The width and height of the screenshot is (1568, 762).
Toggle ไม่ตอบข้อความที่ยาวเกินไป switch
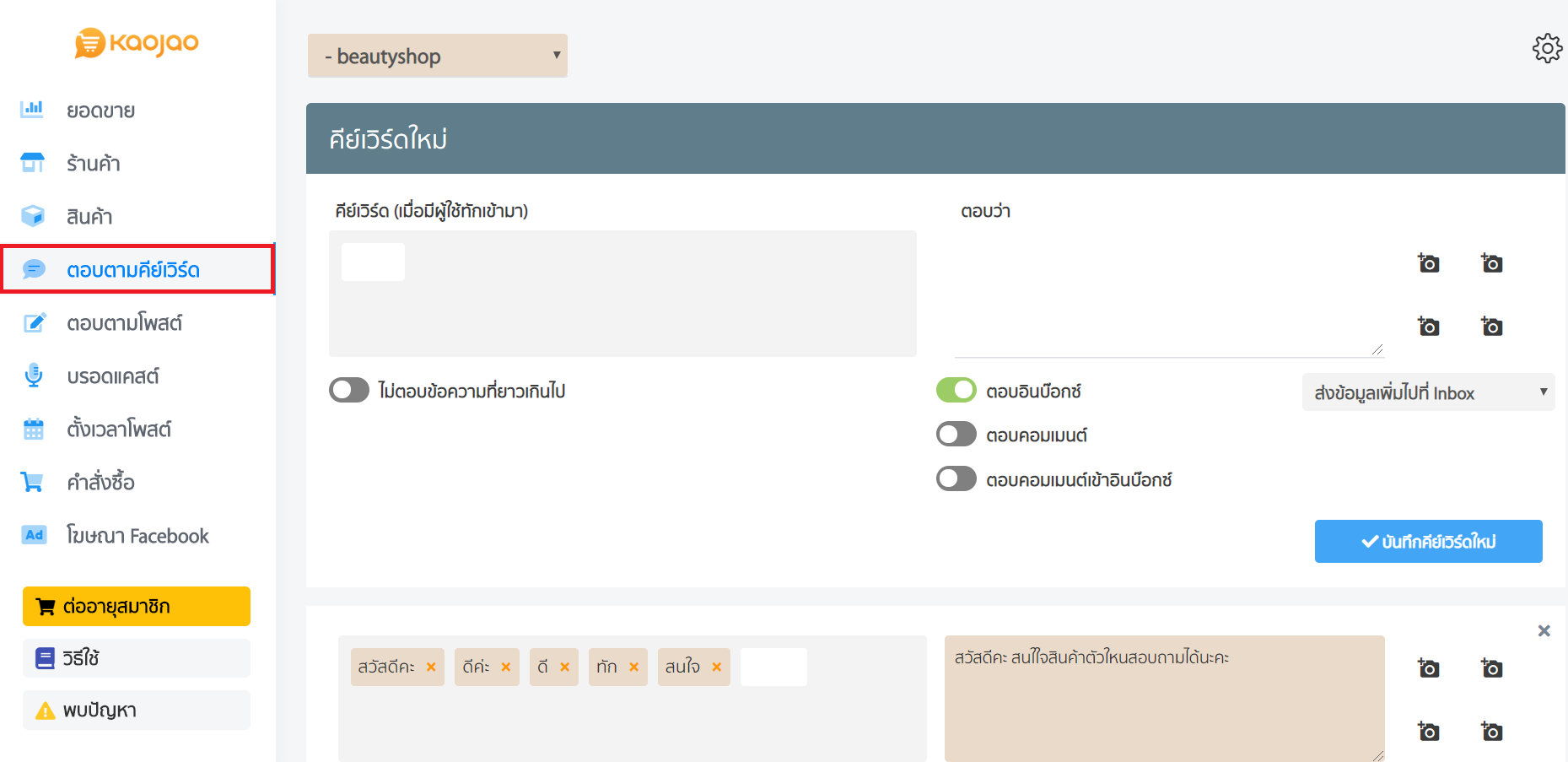tap(349, 390)
